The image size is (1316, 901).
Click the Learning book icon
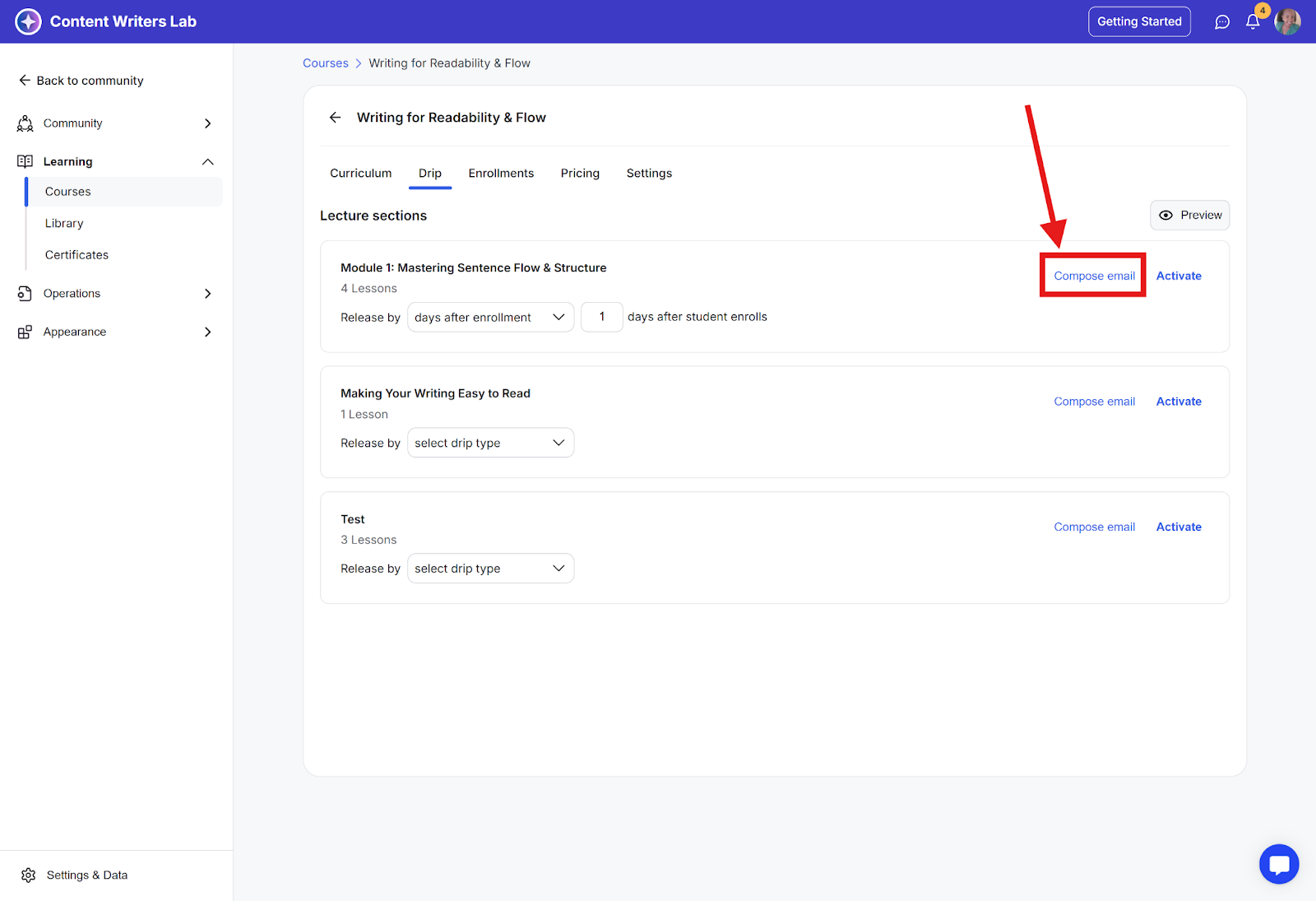coord(25,161)
